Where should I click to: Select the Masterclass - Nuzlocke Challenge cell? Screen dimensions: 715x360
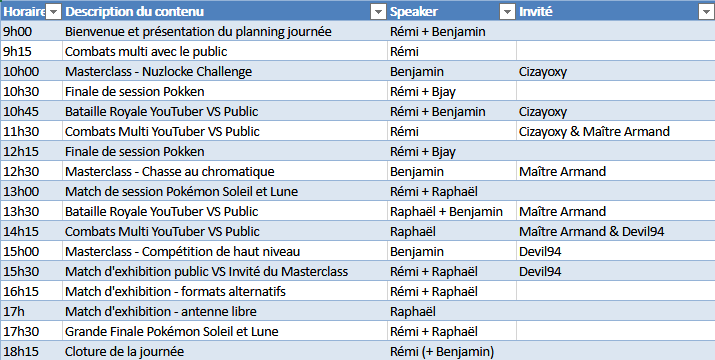point(225,72)
